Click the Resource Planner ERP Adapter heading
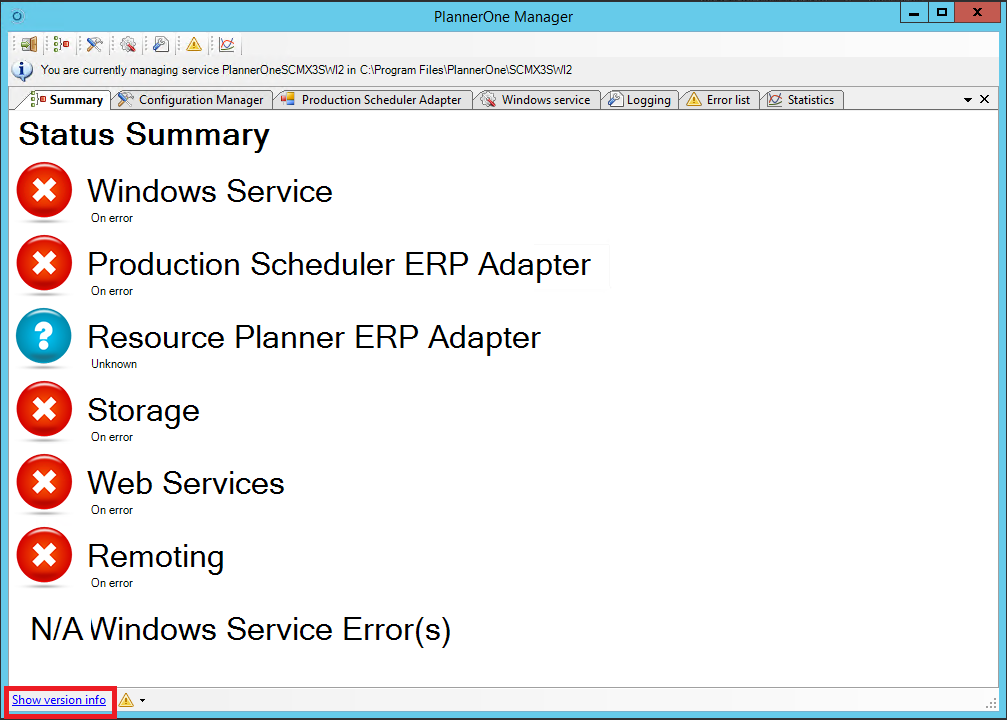1007x720 pixels. tap(314, 338)
